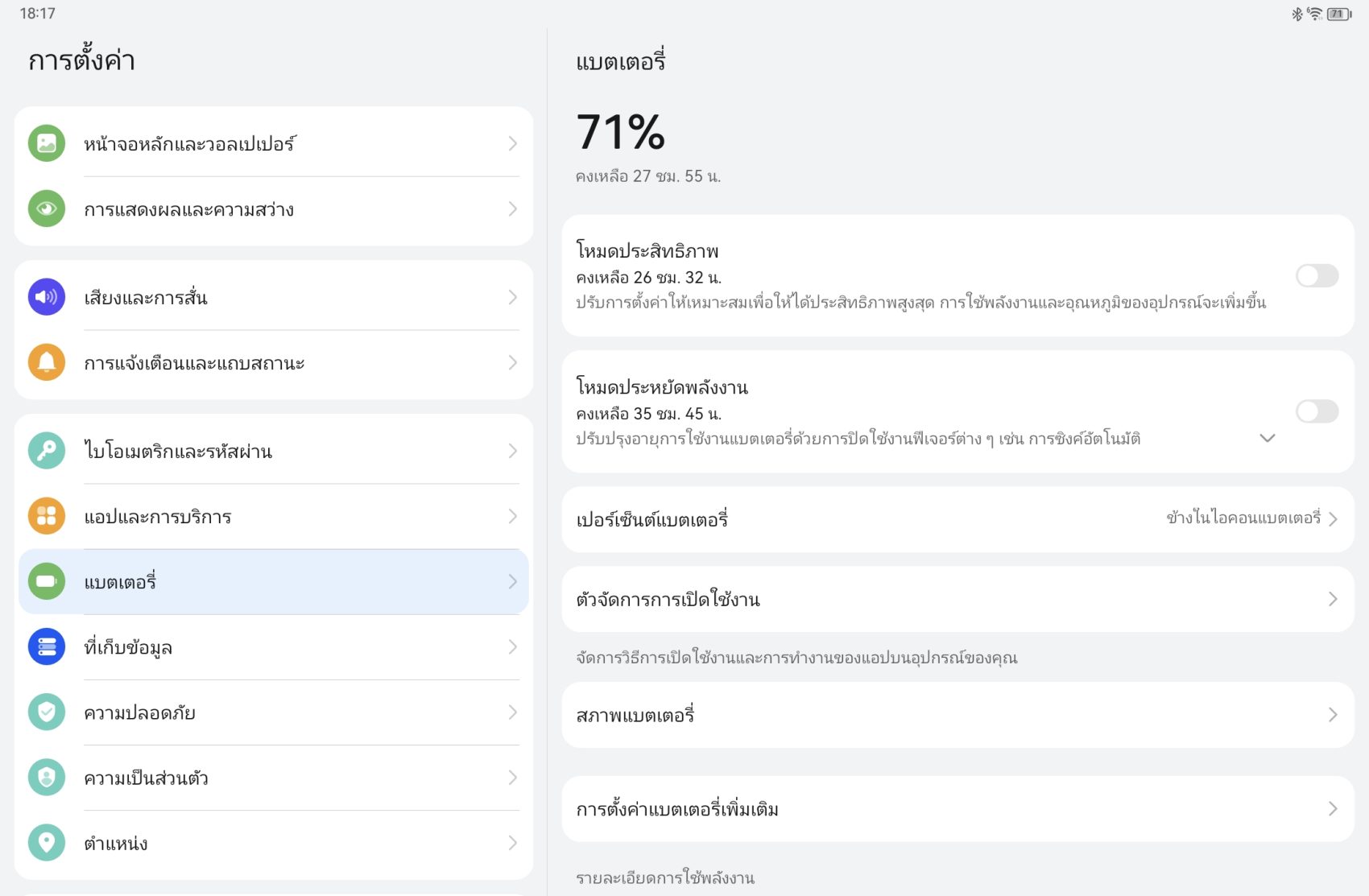1369x896 pixels.
Task: Click the รายละเอียดการใช้พลังงาน heading
Action: click(665, 877)
